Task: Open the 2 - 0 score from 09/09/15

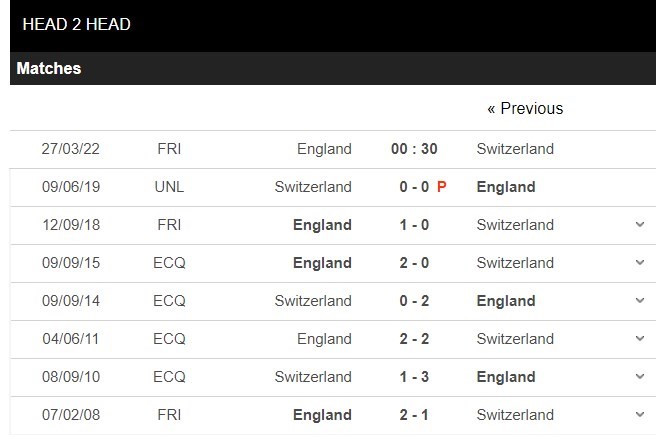Action: tap(414, 263)
